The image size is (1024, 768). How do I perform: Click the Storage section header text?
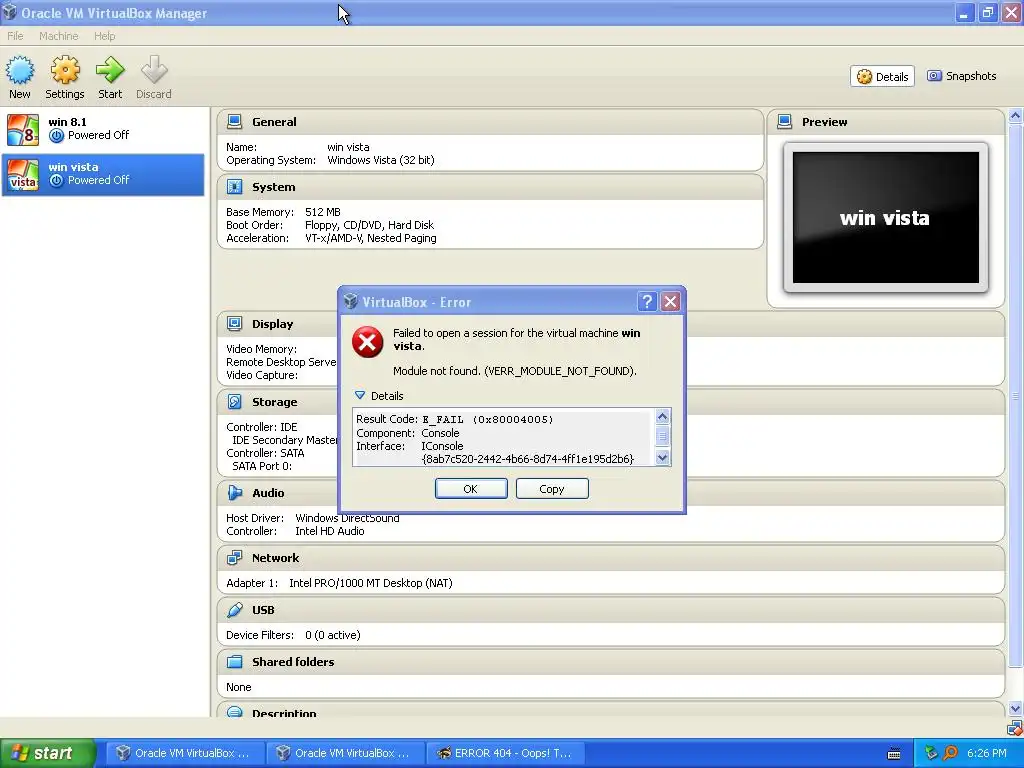click(x=274, y=402)
